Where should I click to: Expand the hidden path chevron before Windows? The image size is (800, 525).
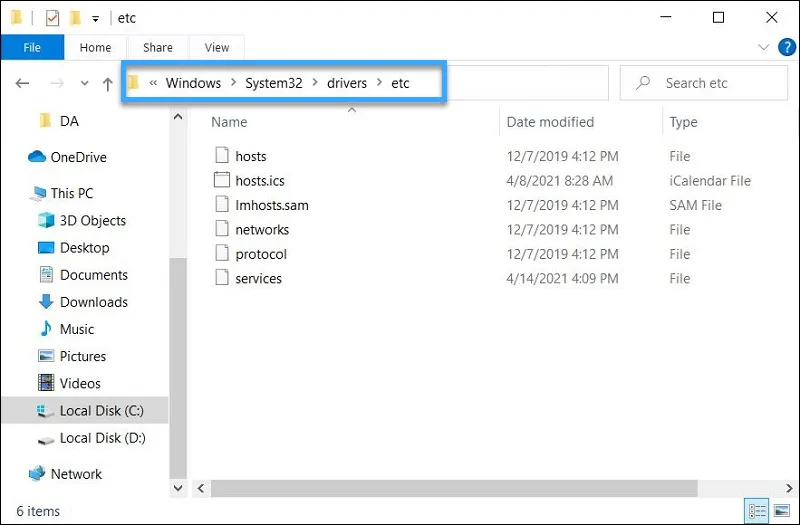click(153, 83)
